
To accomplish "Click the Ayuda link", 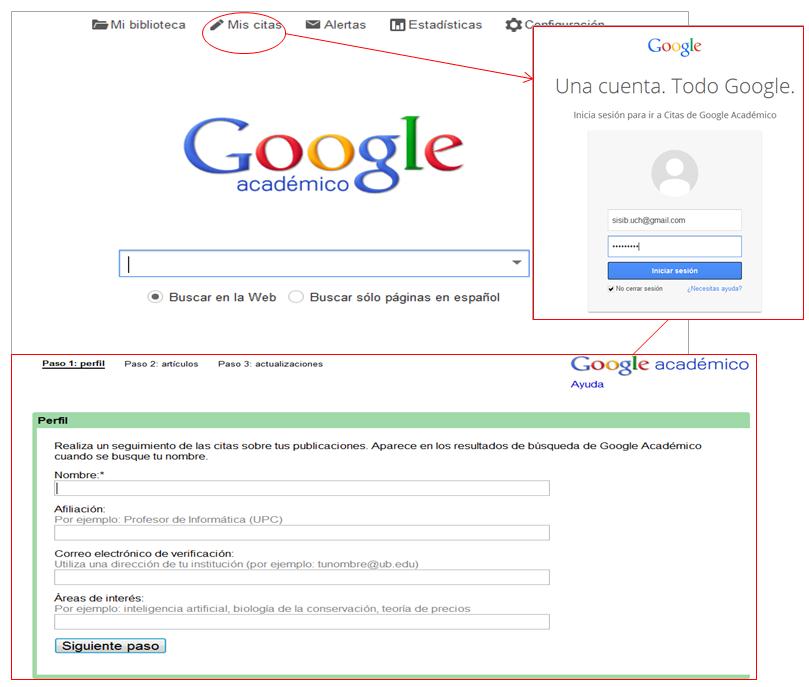I will point(587,385).
